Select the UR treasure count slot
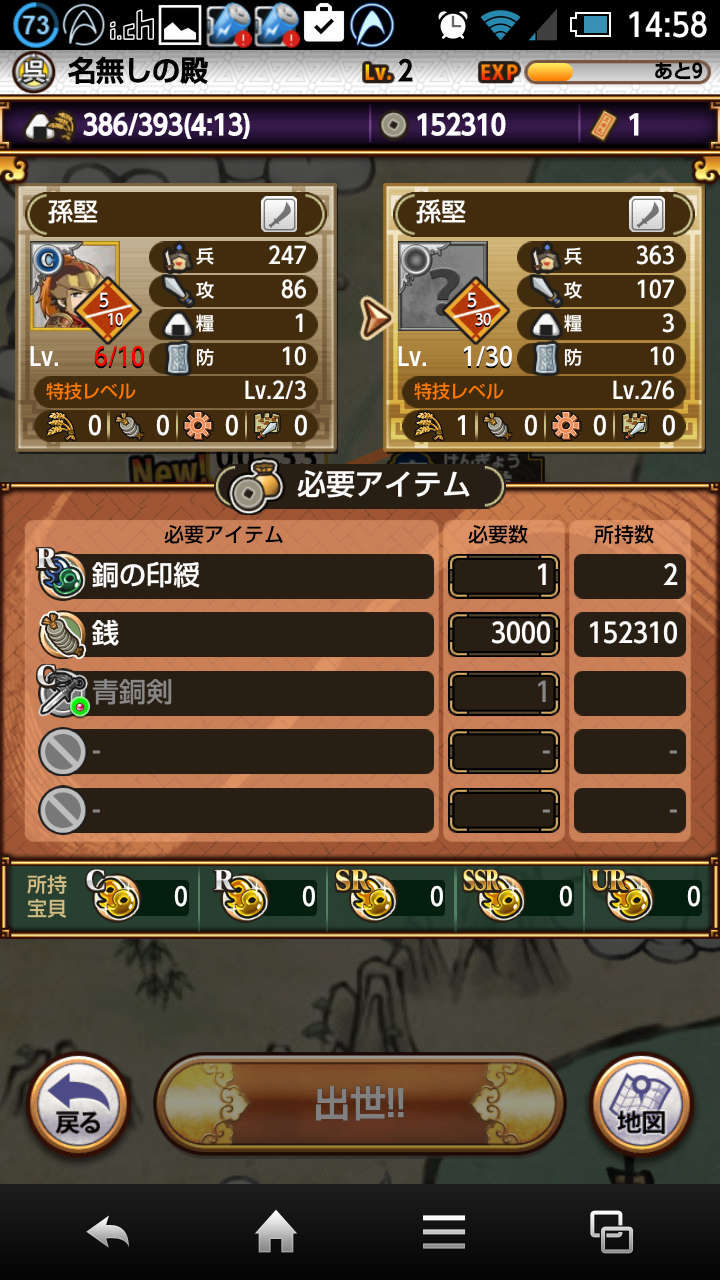The height and width of the screenshot is (1280, 720). (644, 897)
